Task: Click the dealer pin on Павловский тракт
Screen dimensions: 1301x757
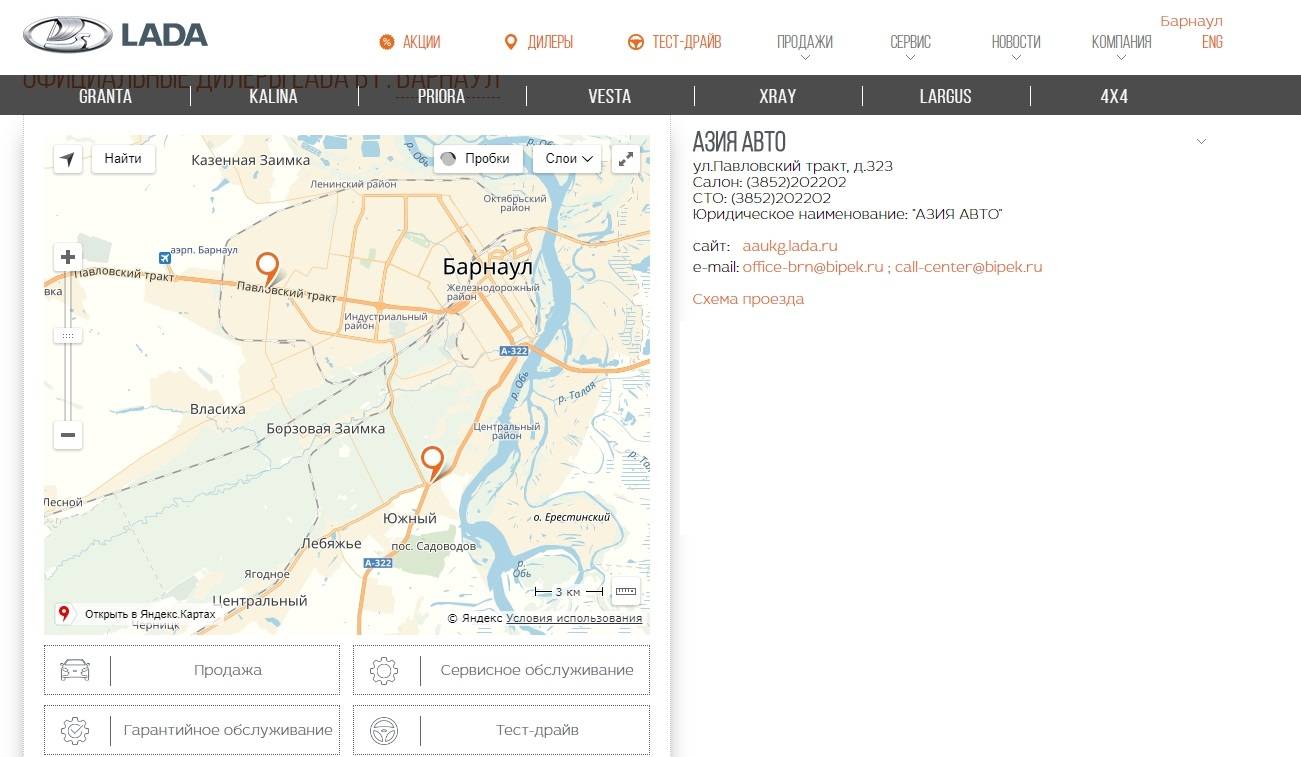Action: pos(267,268)
